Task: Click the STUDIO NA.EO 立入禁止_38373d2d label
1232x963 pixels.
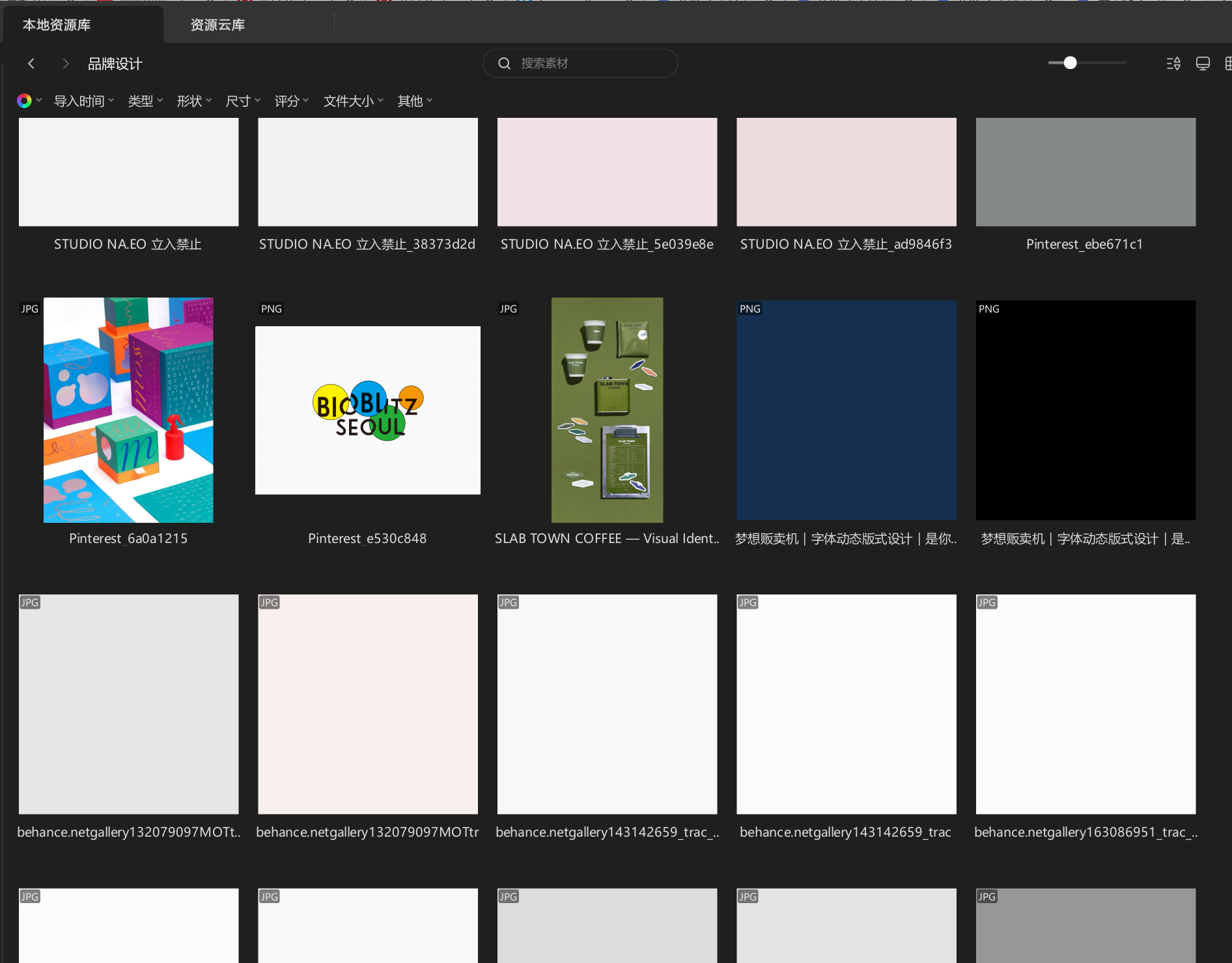Action: click(x=367, y=244)
